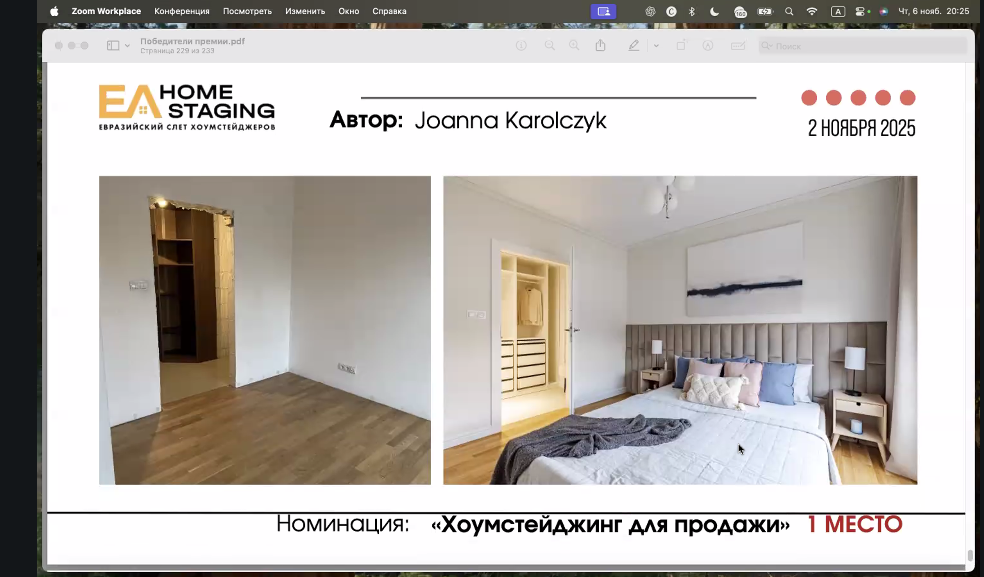Open Spotlight search

click(789, 11)
